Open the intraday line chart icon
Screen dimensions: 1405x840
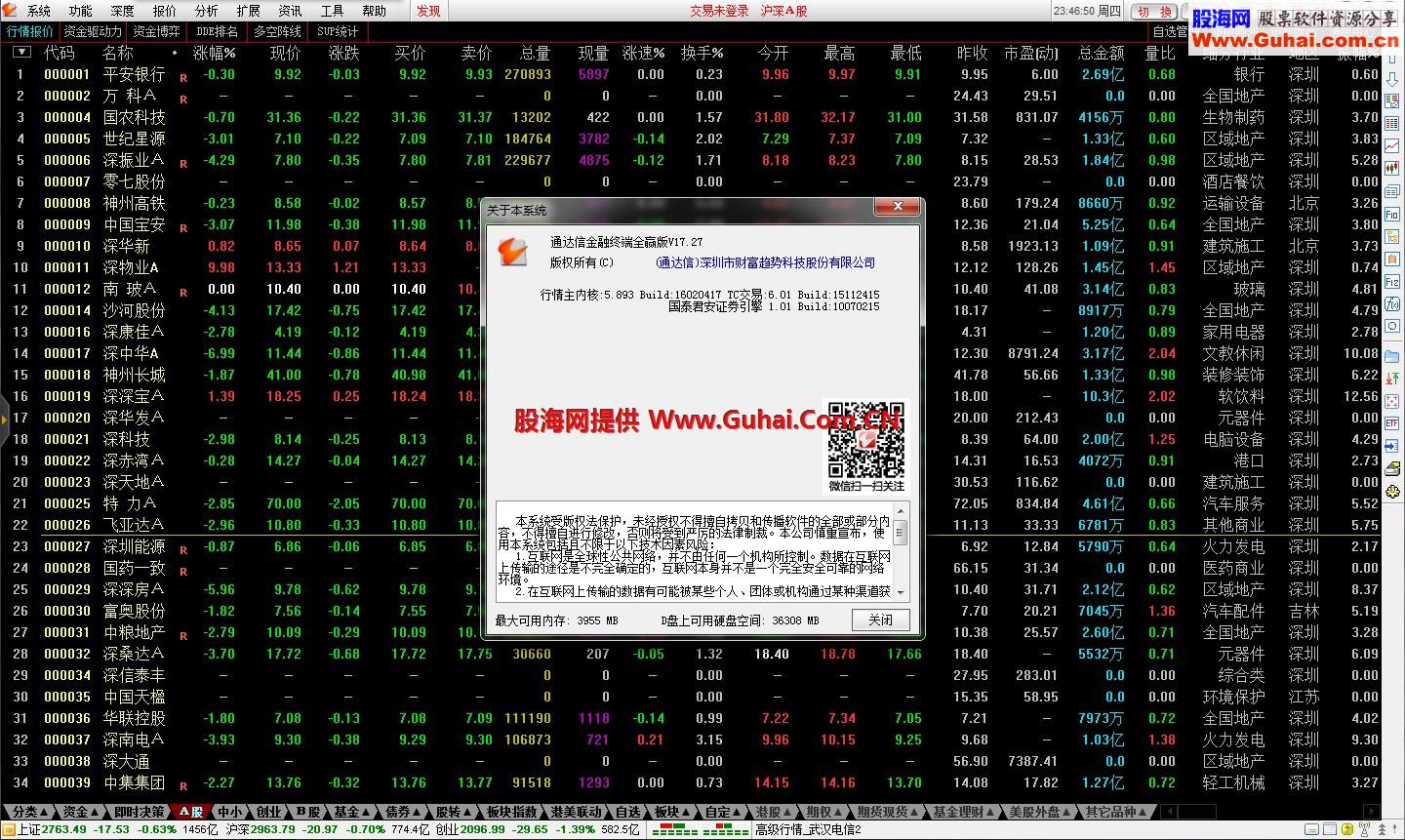tap(1391, 144)
